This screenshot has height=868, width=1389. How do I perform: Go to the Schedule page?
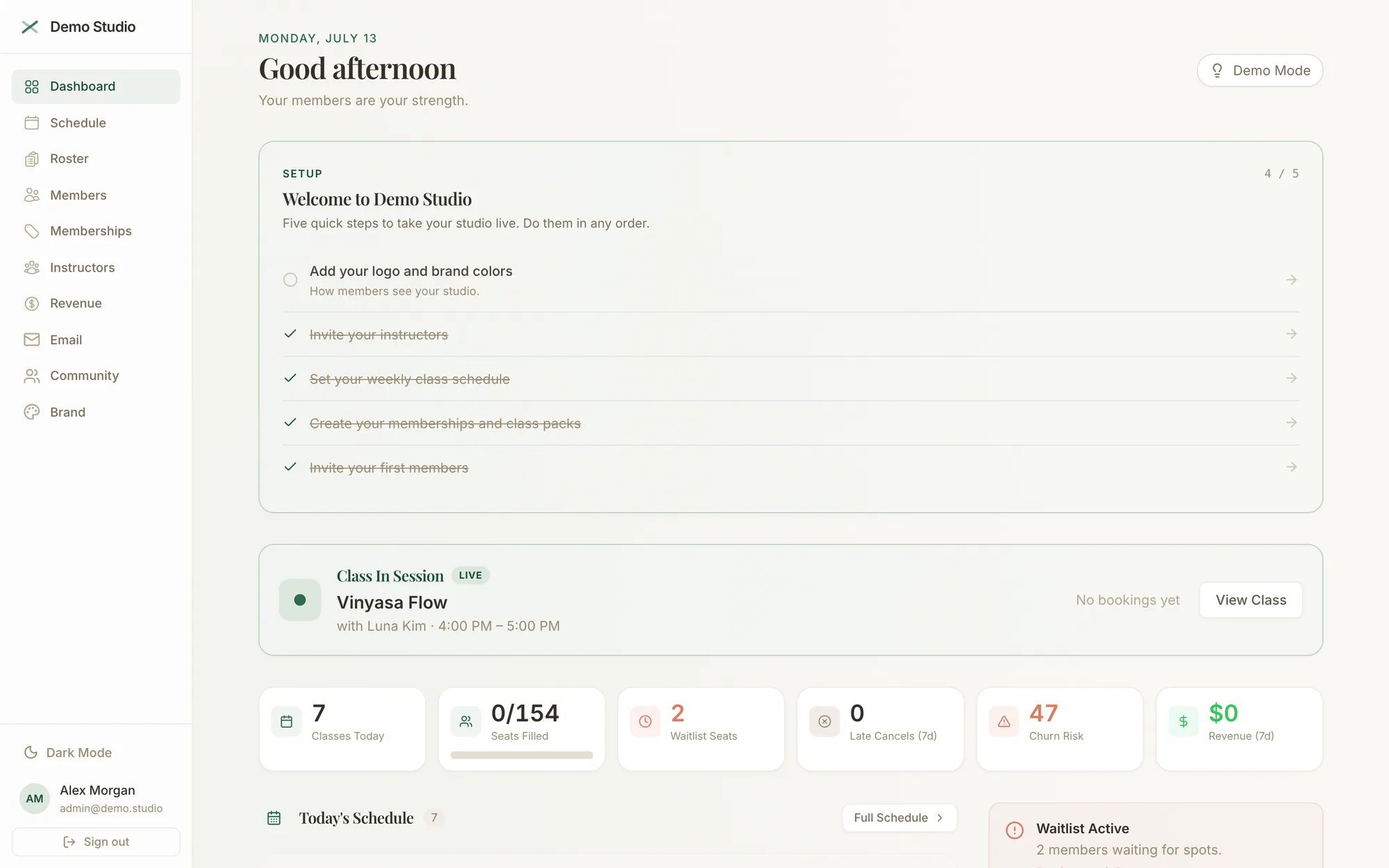pyautogui.click(x=96, y=123)
